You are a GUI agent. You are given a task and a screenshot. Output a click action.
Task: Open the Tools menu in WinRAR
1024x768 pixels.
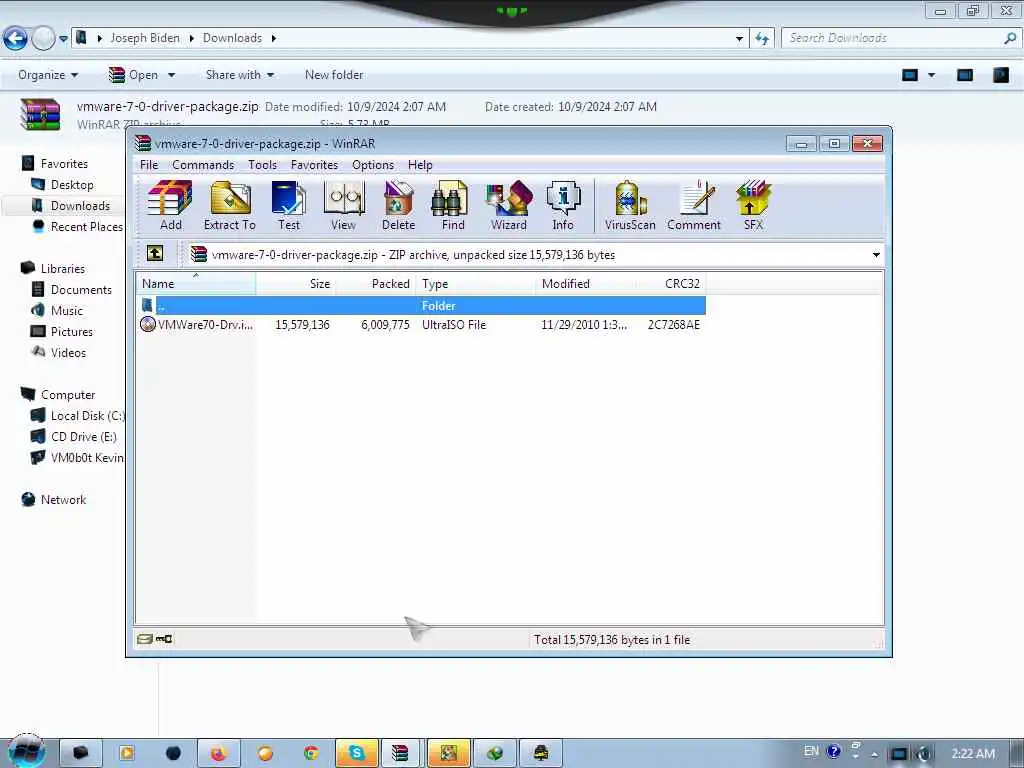(263, 165)
